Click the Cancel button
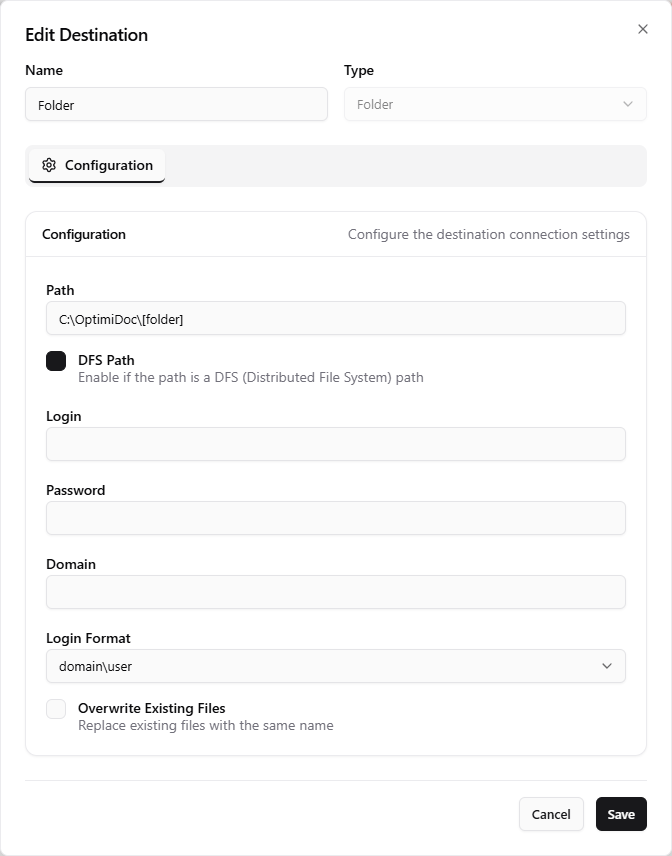Viewport: 672px width, 856px height. point(551,814)
